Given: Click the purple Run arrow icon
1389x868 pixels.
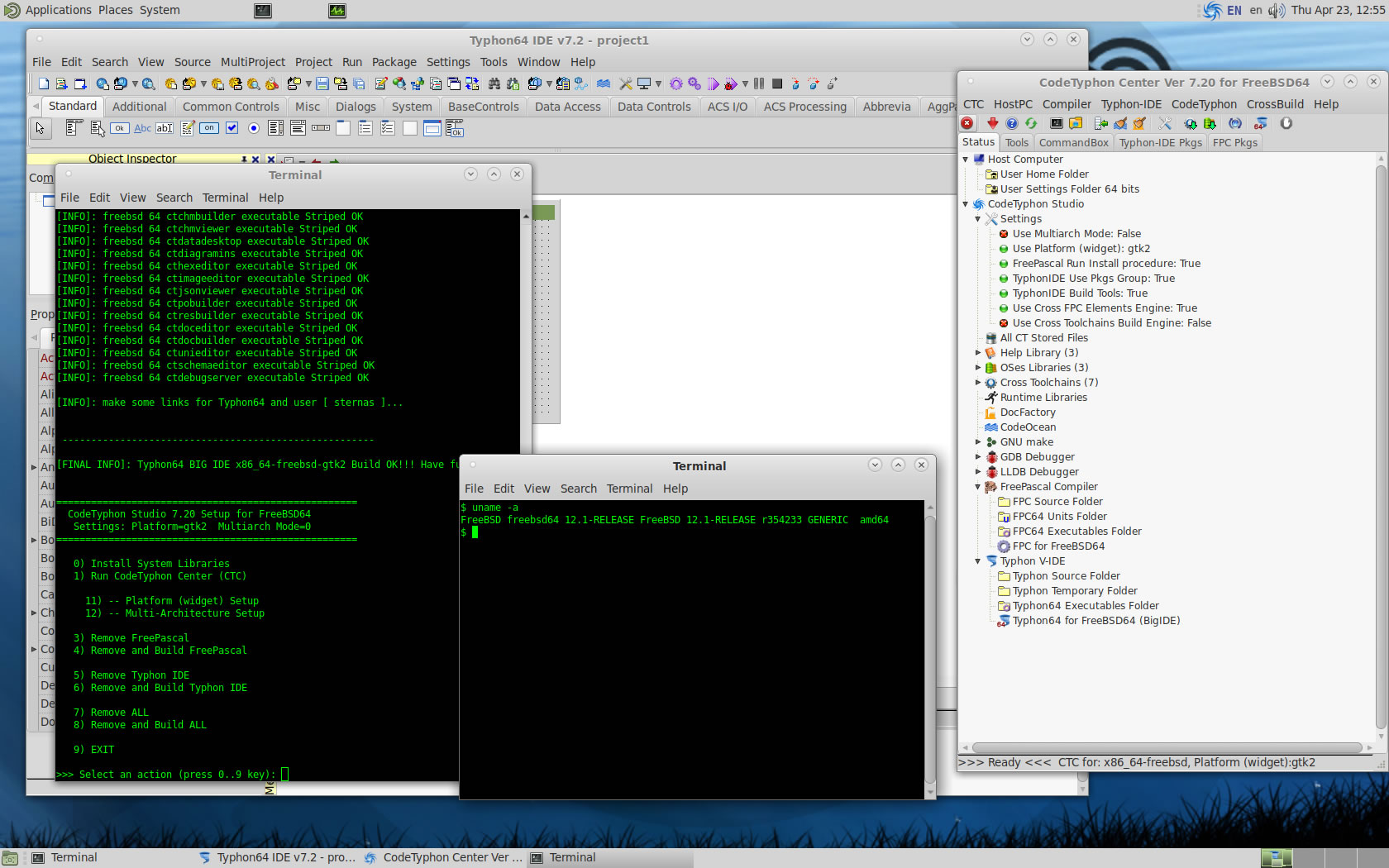Looking at the screenshot, I should point(713,83).
